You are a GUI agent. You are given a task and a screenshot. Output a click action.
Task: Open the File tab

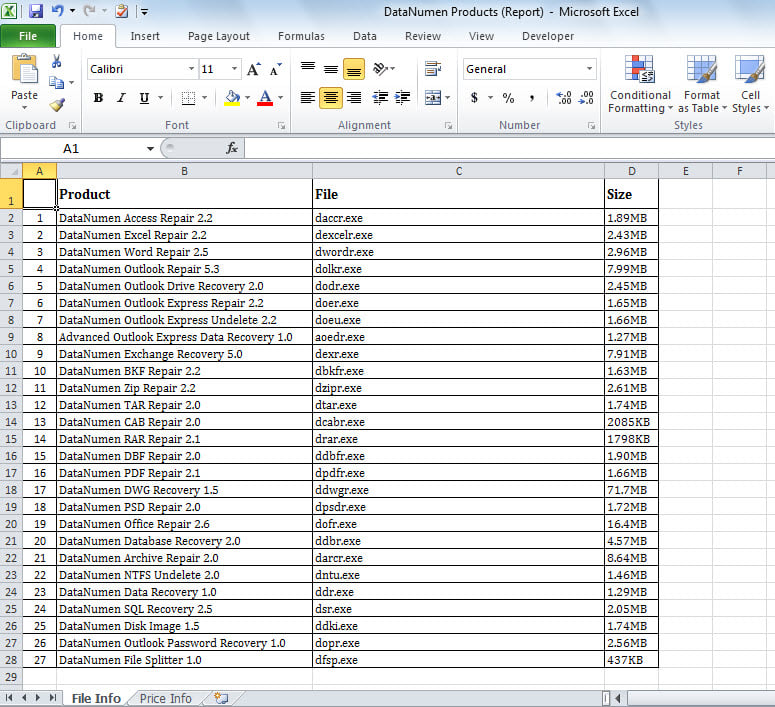pos(28,36)
